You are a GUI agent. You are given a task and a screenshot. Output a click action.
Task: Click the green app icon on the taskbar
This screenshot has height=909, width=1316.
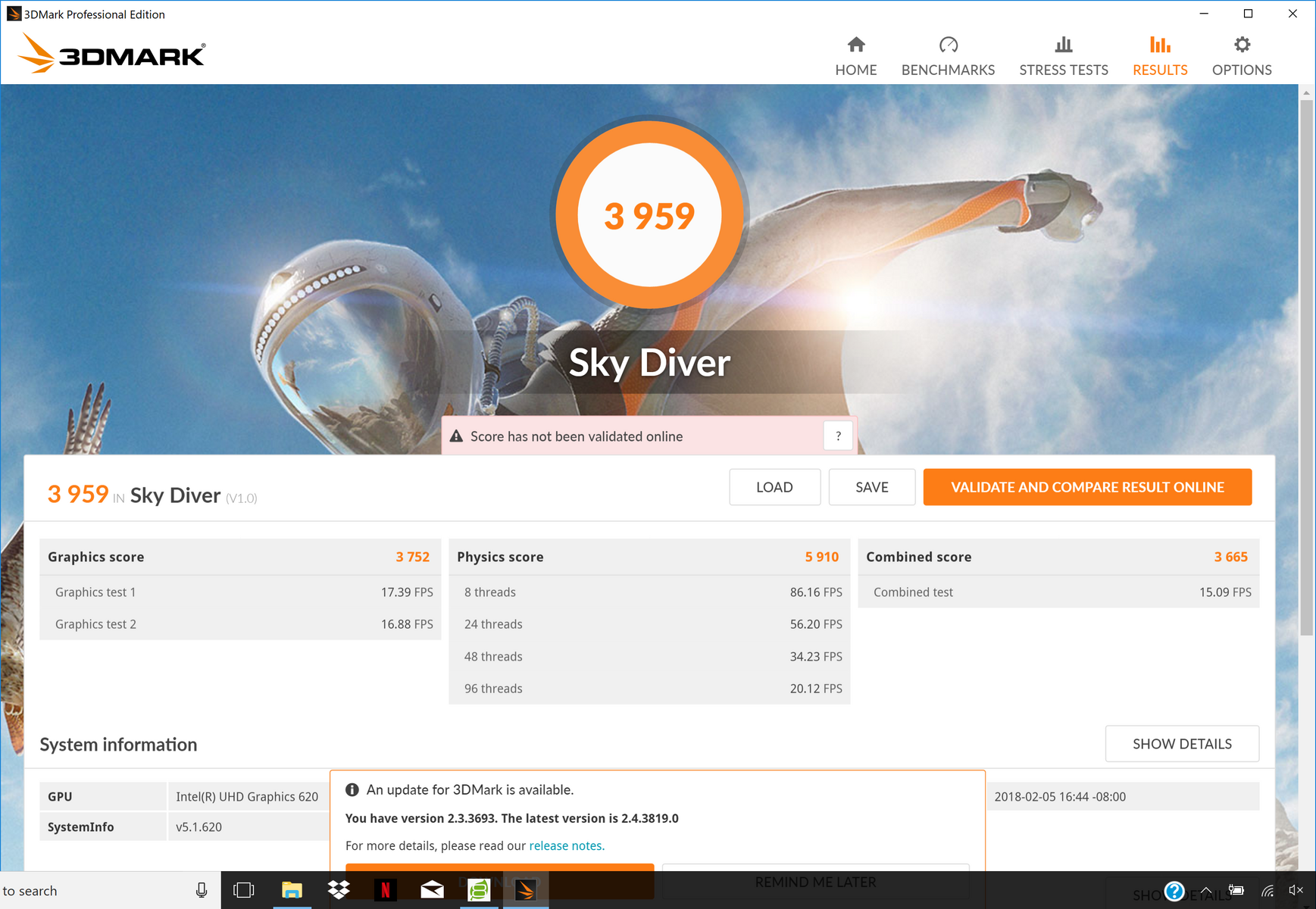coord(480,890)
